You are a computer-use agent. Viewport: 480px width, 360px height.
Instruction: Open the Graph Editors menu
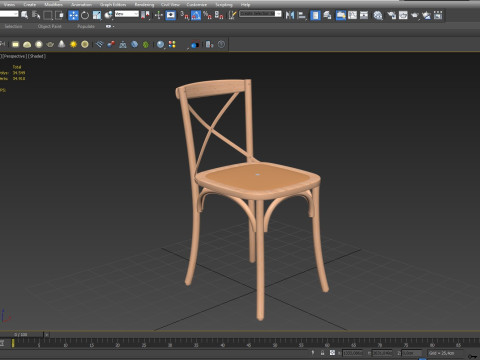(113, 5)
